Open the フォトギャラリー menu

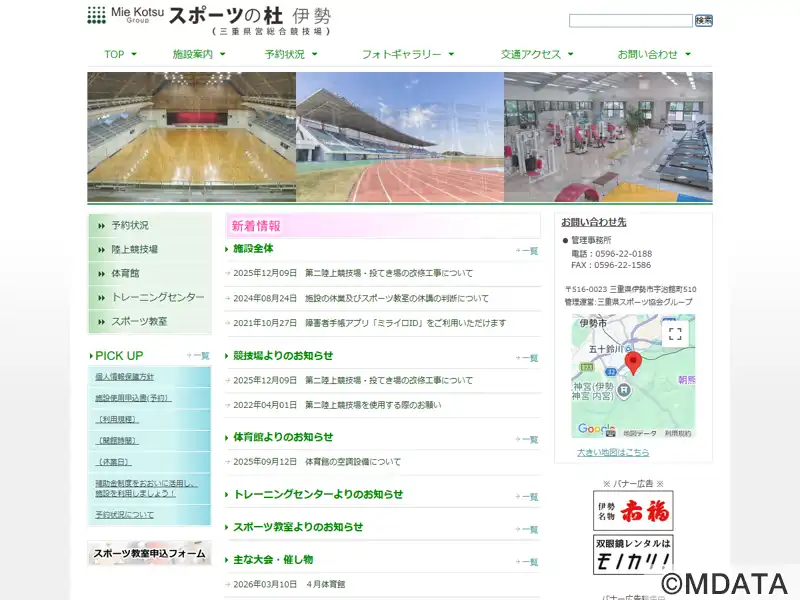[402, 54]
